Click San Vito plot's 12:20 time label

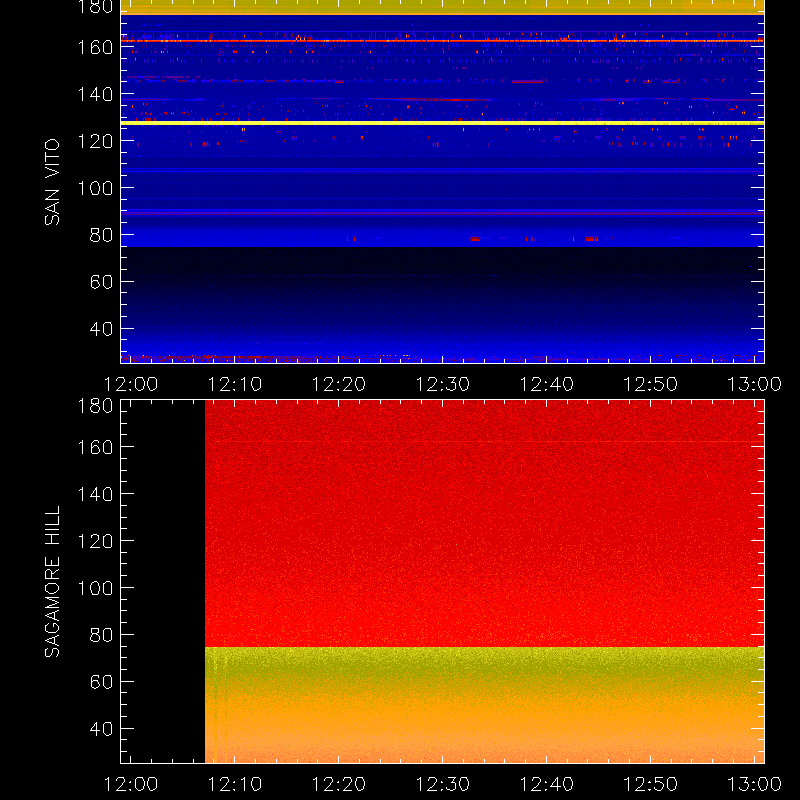[339, 384]
